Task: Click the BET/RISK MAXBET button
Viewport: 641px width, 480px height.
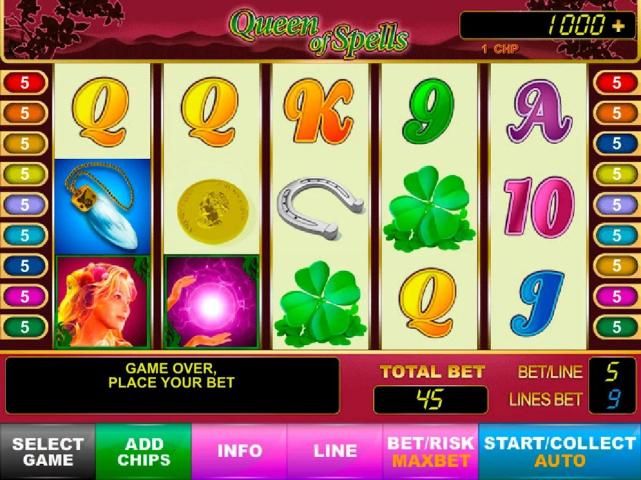Action: [430, 452]
